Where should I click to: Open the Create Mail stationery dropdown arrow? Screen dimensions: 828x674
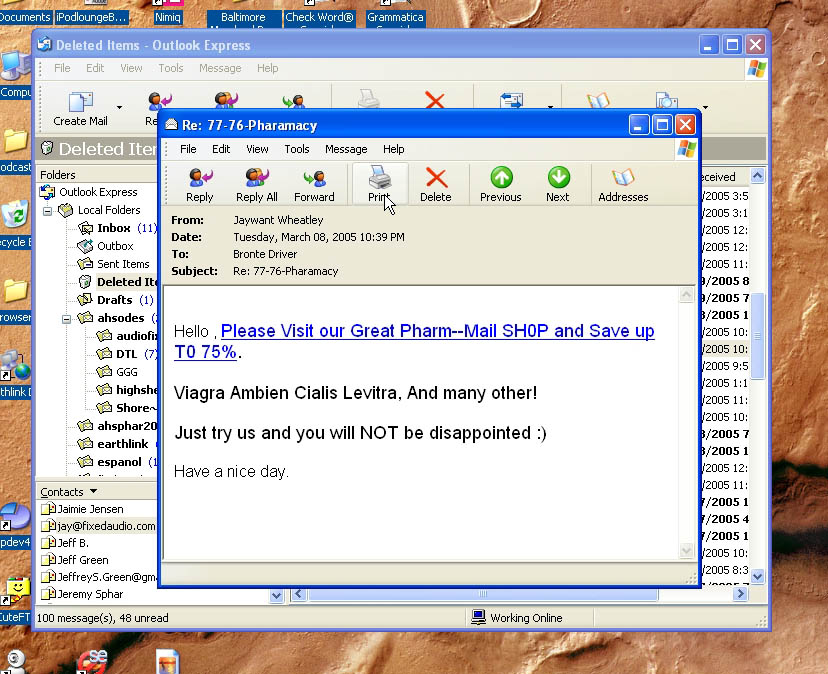(x=119, y=107)
